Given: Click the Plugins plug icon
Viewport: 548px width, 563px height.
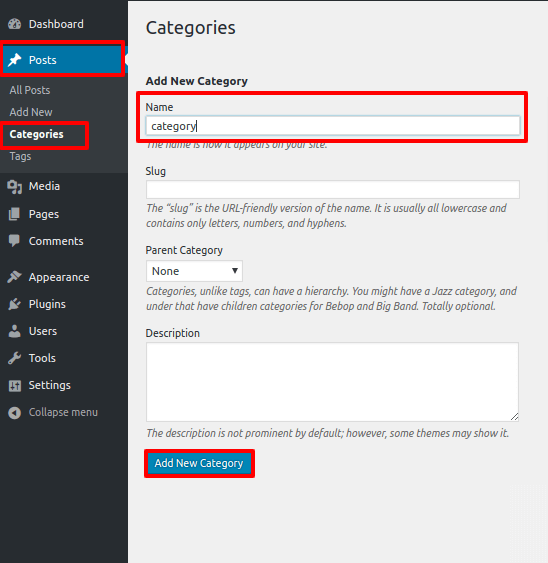Looking at the screenshot, I should (14, 304).
